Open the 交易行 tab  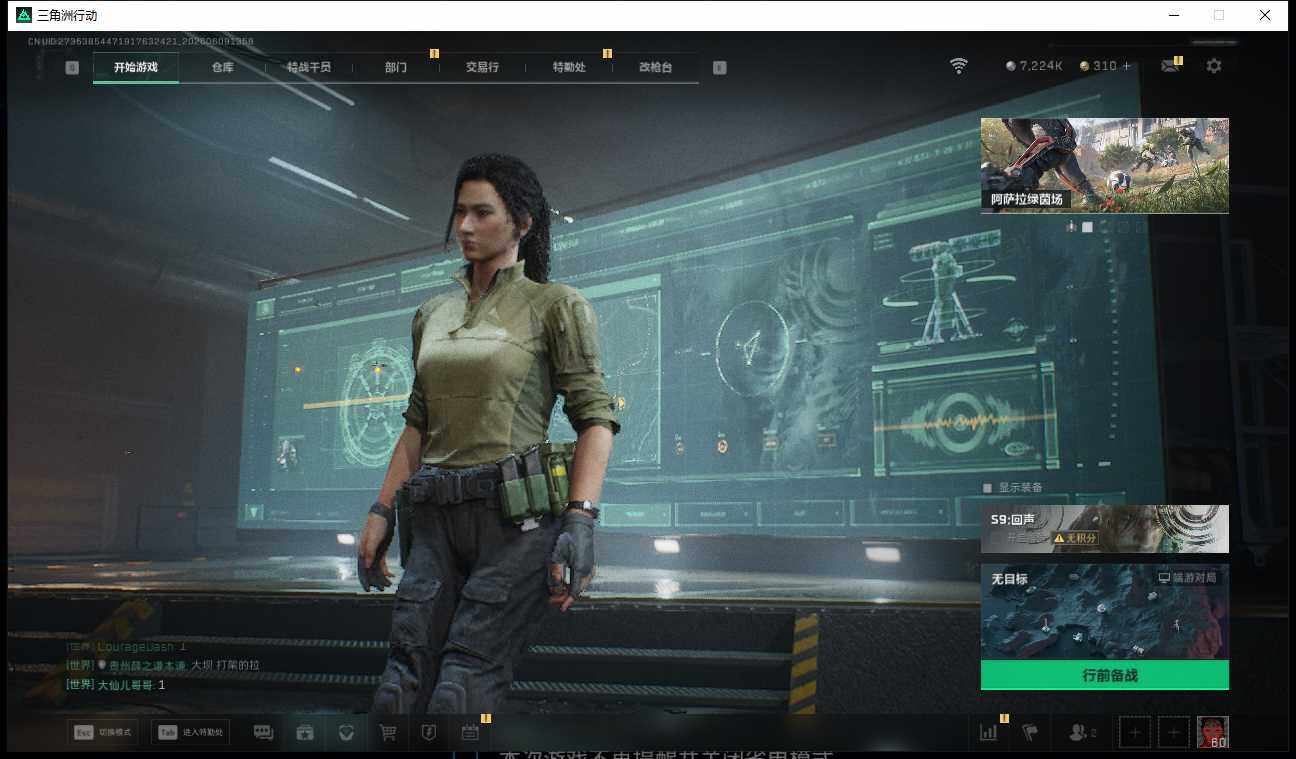(x=482, y=67)
